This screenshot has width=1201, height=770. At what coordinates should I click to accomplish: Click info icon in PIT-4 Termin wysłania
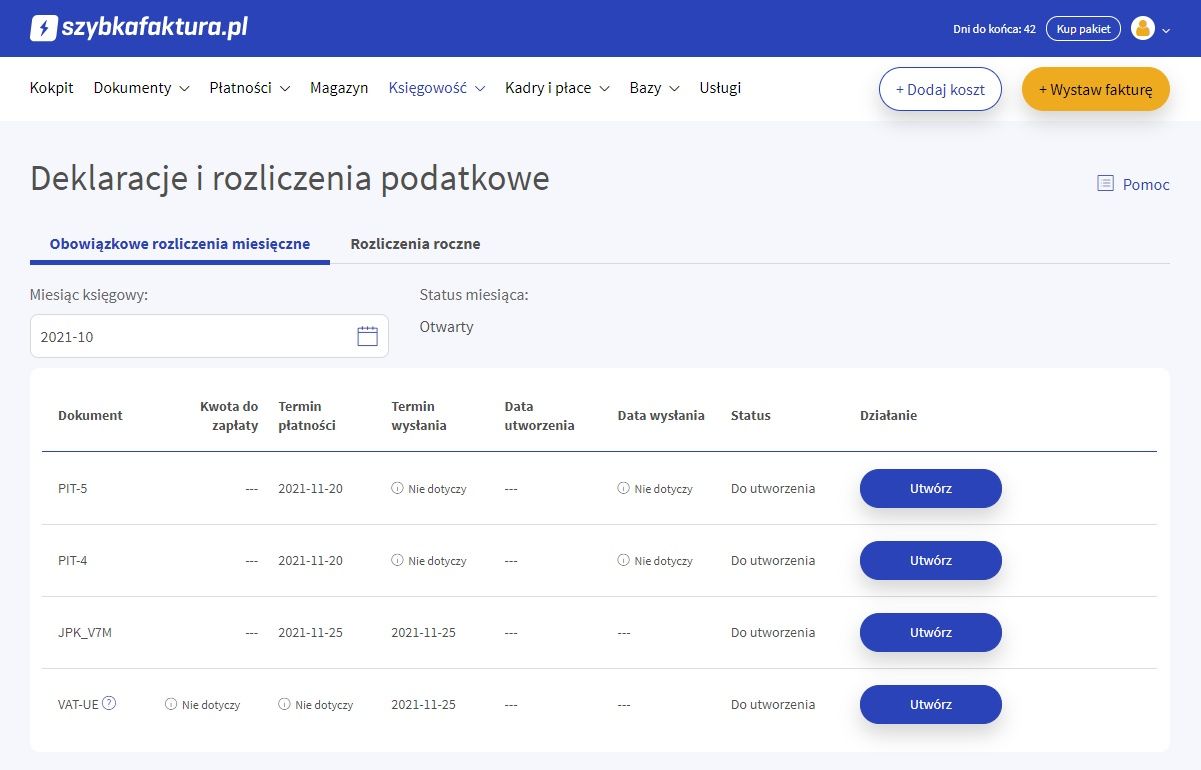(397, 561)
